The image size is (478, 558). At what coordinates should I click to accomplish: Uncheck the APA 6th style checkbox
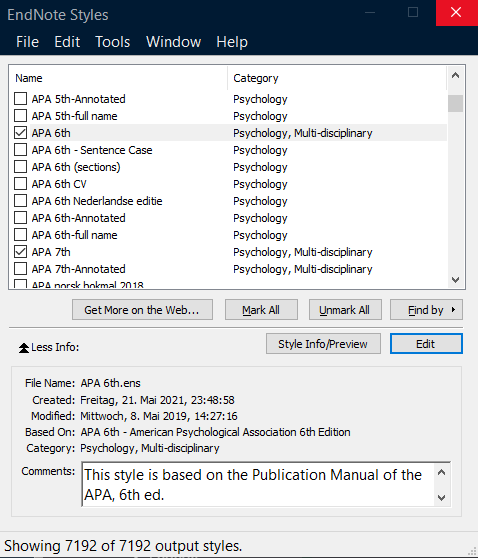click(20, 133)
